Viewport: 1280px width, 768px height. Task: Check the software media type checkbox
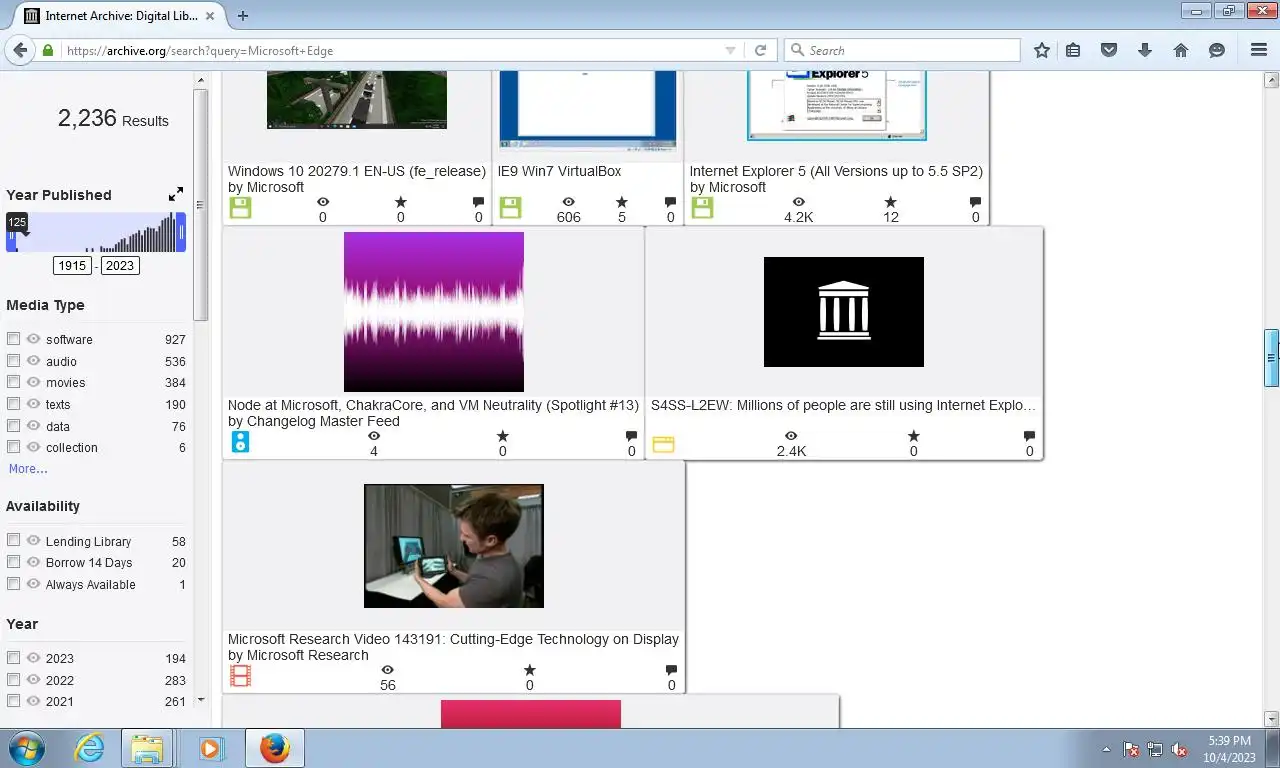pyautogui.click(x=13, y=339)
